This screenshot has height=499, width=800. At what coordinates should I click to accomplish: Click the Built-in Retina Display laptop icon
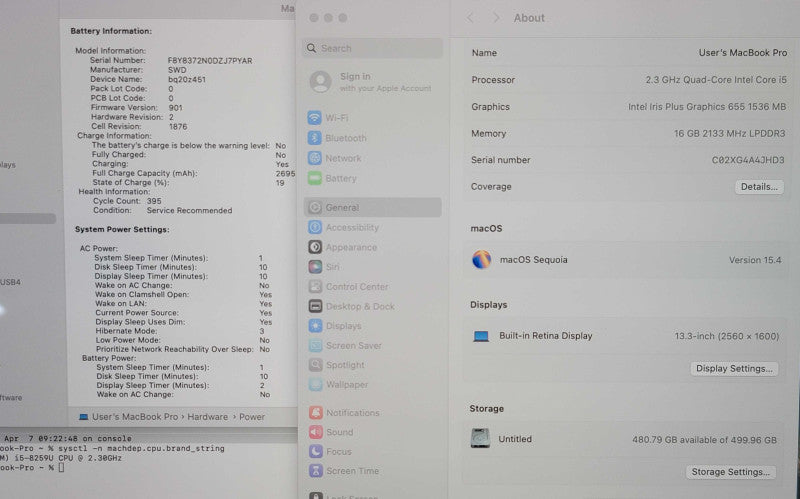pyautogui.click(x=481, y=336)
